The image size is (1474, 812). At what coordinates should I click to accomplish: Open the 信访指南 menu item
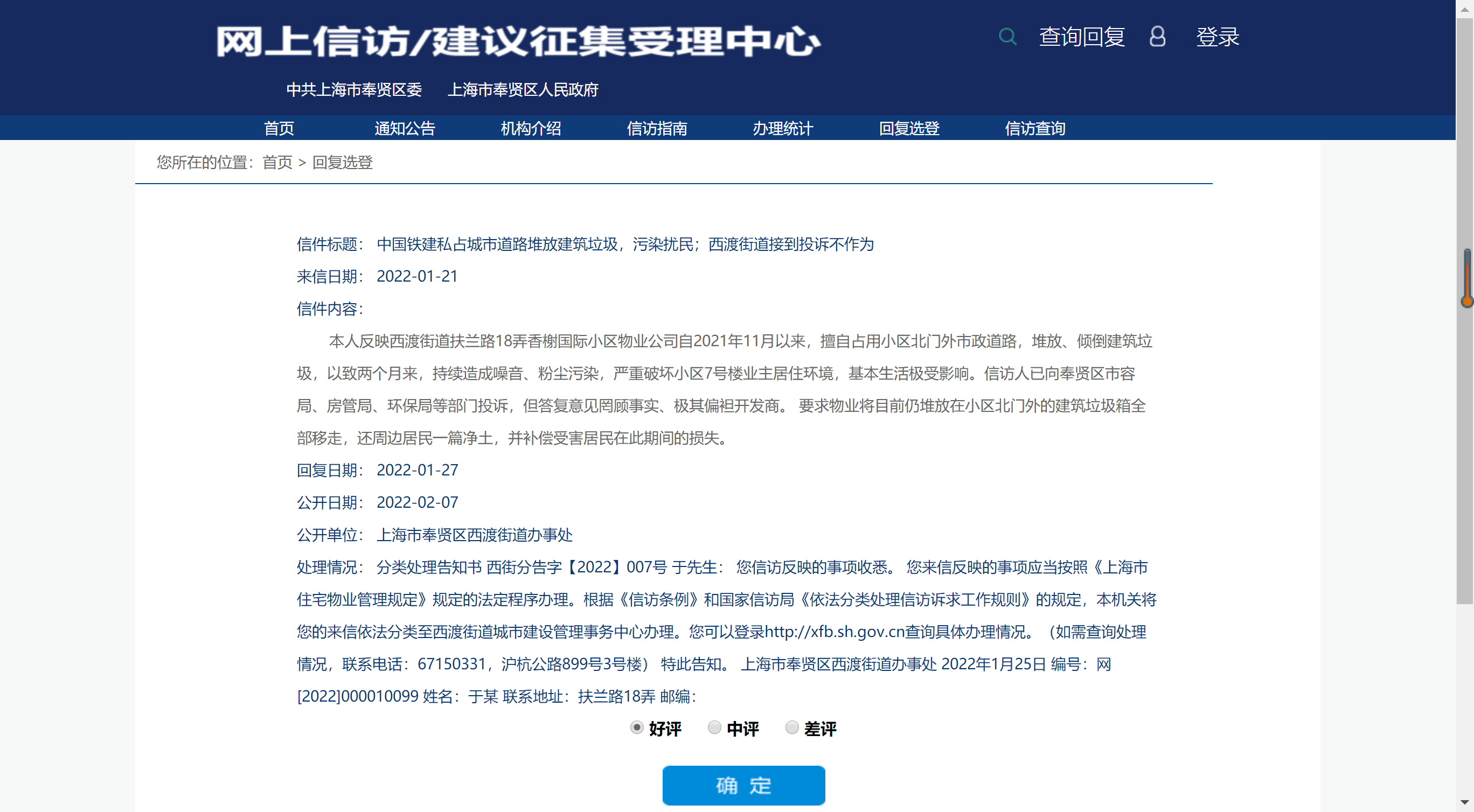tap(657, 128)
